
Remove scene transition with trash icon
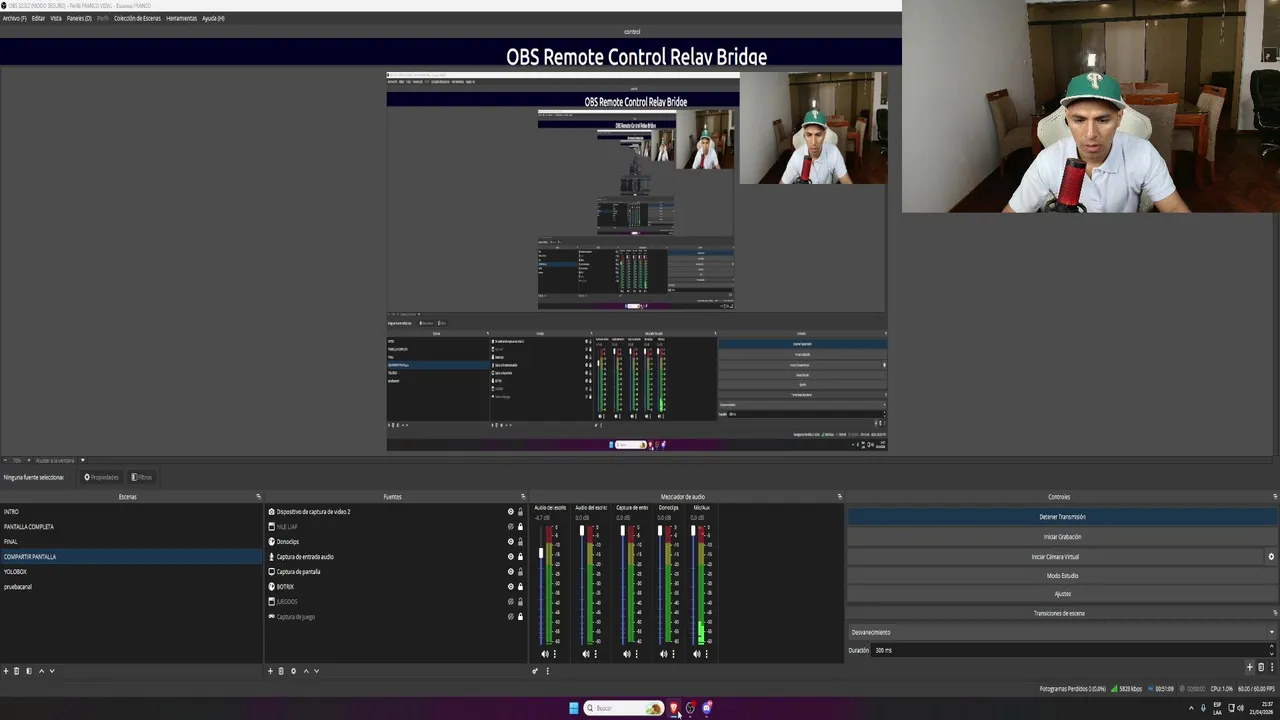coord(1260,667)
